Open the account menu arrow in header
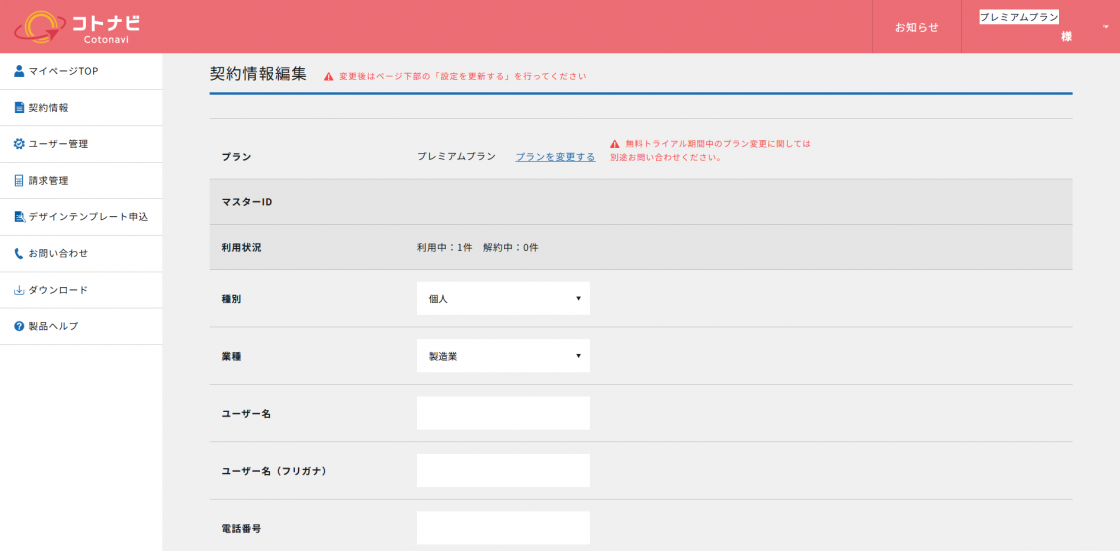 1105,27
